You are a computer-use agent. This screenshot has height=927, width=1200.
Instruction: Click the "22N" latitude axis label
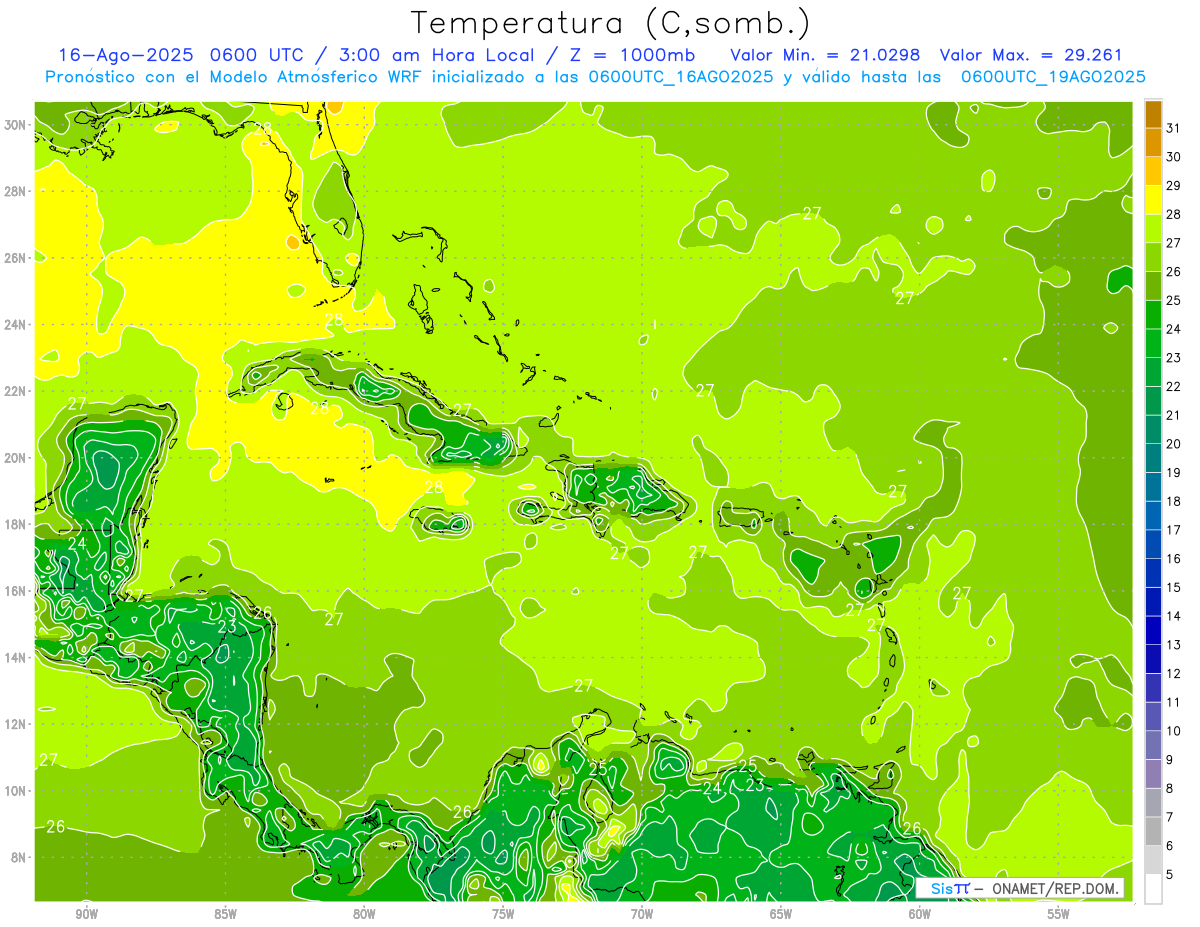tap(16, 391)
